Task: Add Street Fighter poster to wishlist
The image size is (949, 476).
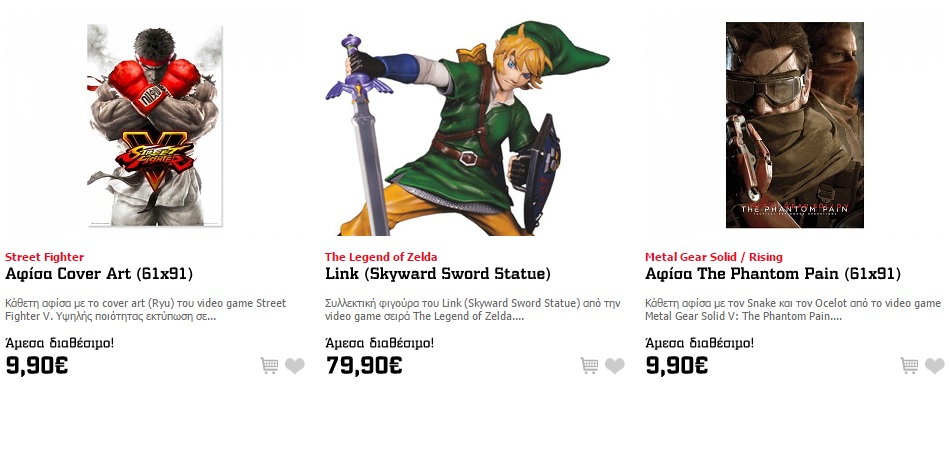Action: click(x=295, y=366)
